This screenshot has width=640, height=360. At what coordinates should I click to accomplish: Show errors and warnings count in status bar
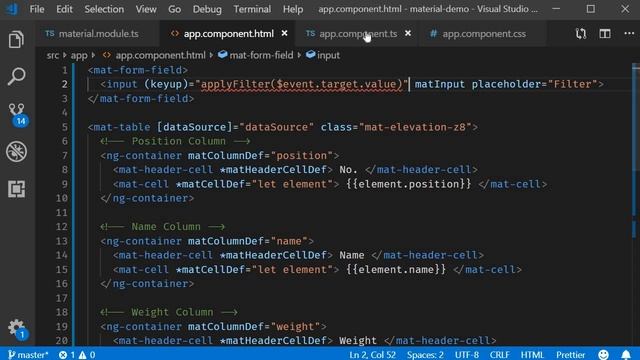point(77,355)
